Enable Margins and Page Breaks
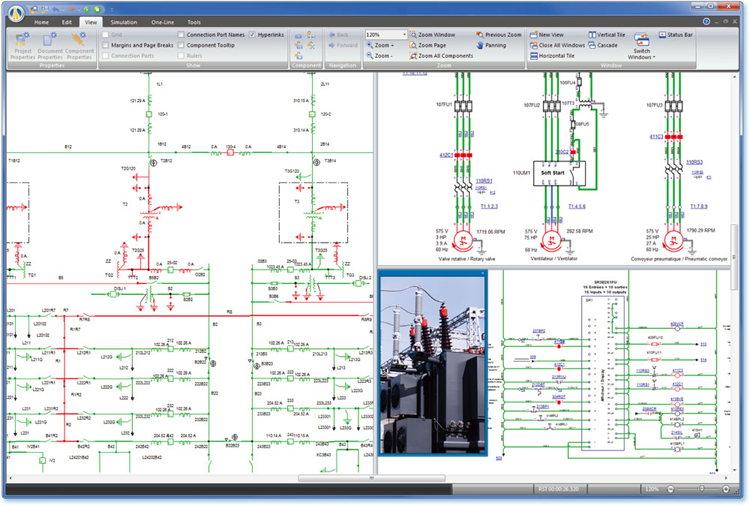Screen dimensions: 750x506 point(106,45)
